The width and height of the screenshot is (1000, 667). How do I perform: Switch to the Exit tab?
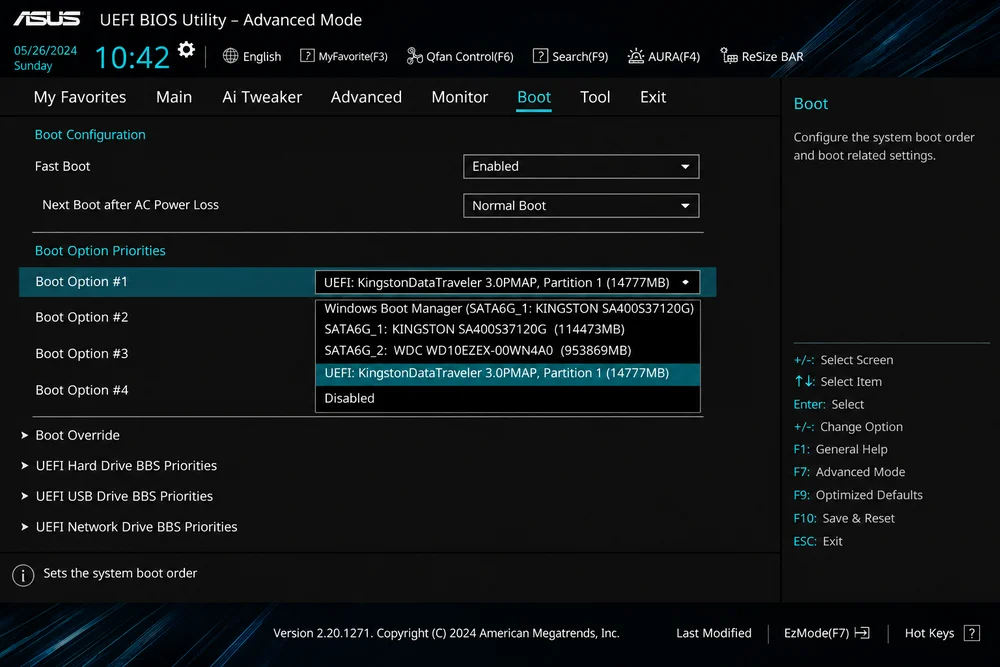pos(653,97)
